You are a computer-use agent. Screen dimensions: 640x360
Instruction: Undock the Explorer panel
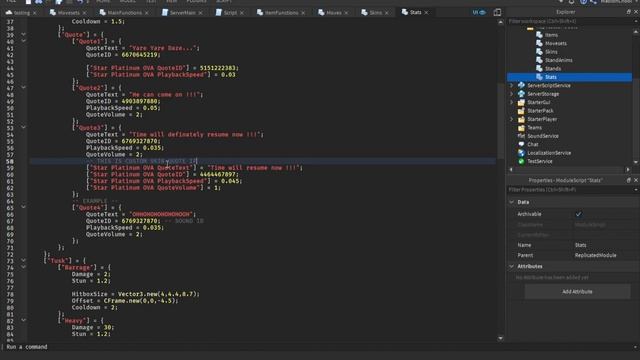[x=629, y=12]
